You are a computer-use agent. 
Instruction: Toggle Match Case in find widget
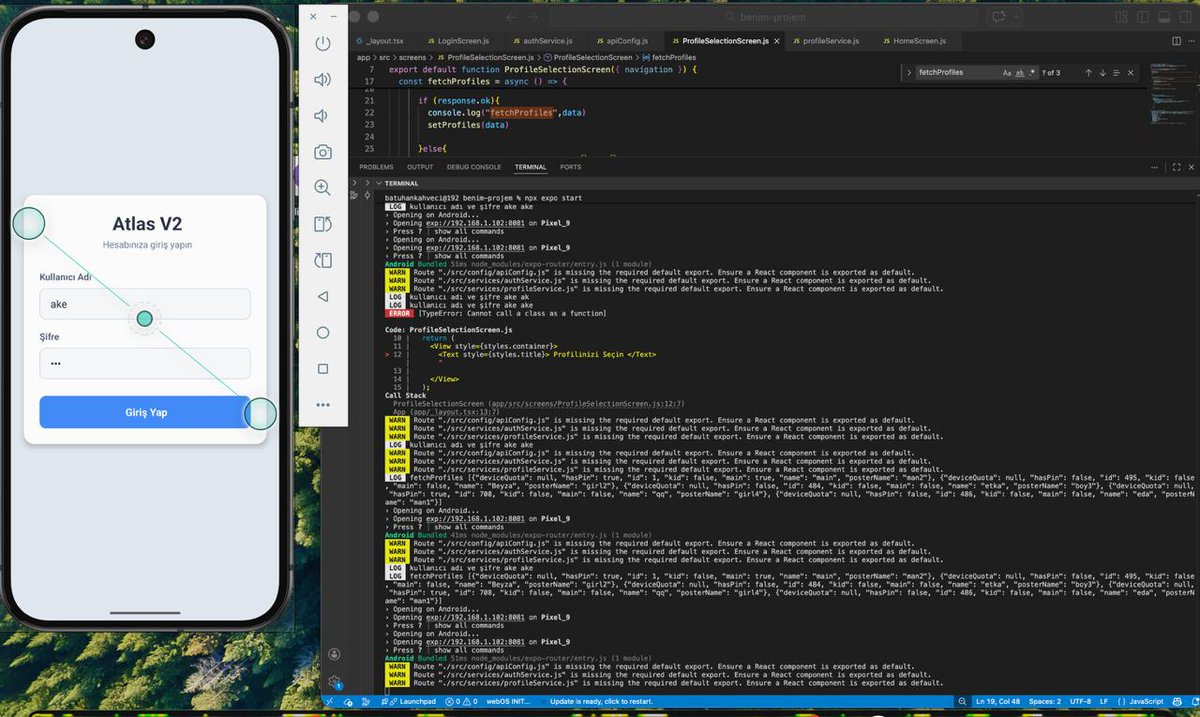point(1007,73)
